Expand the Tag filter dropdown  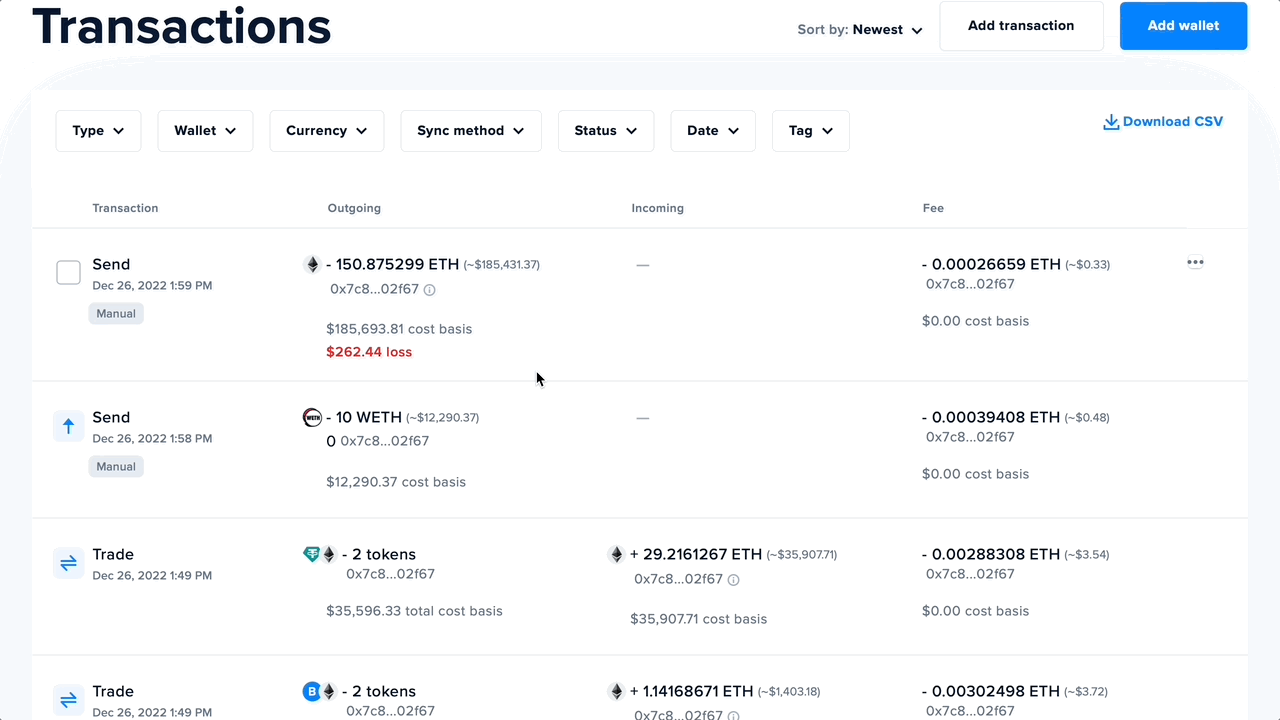tap(811, 131)
